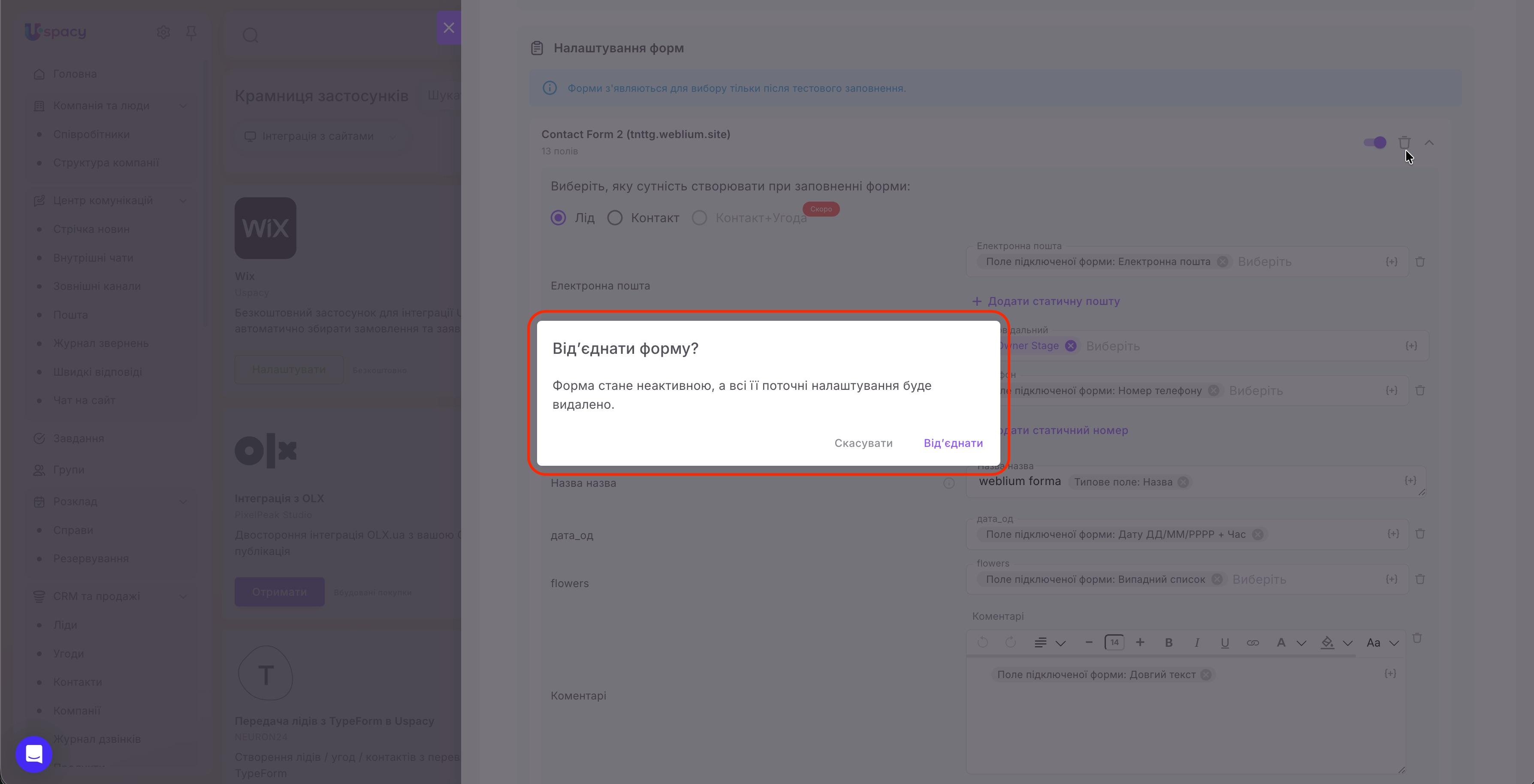Insert link in comment editor
1534x784 pixels.
[x=1252, y=643]
